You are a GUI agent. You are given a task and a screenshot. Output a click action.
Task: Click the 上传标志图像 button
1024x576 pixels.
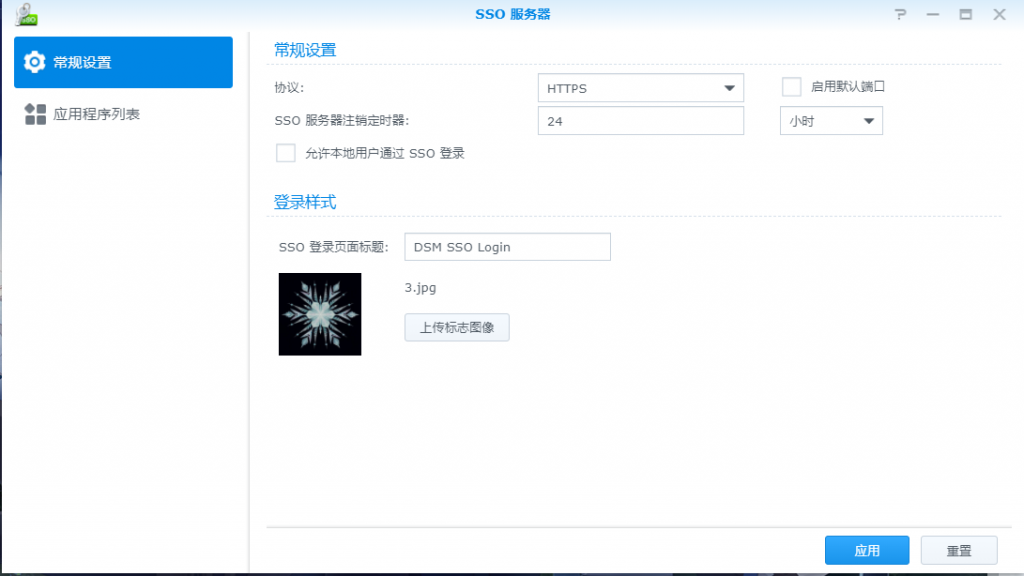(x=457, y=327)
